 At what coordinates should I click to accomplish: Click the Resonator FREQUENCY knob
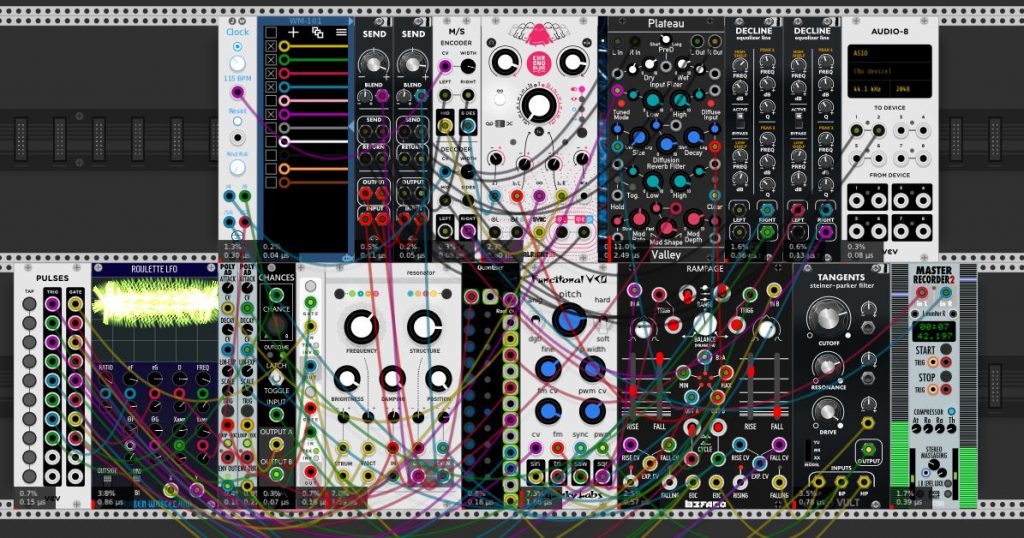[x=360, y=326]
